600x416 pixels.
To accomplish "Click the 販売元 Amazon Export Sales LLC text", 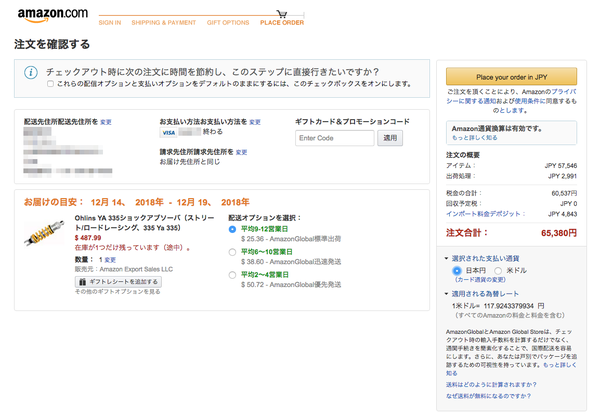I will (x=124, y=269).
